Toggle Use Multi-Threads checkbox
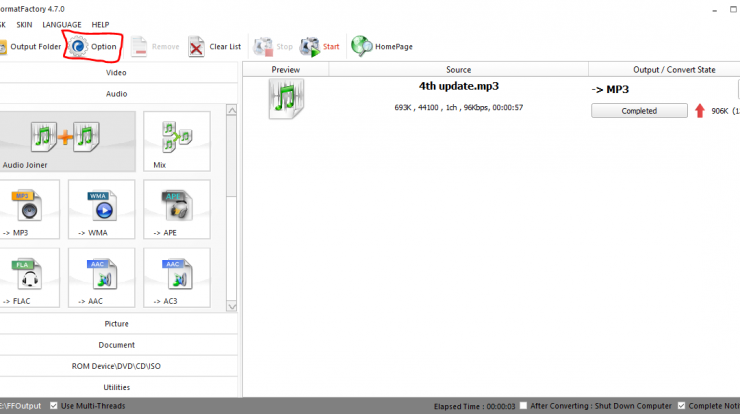 (54, 406)
